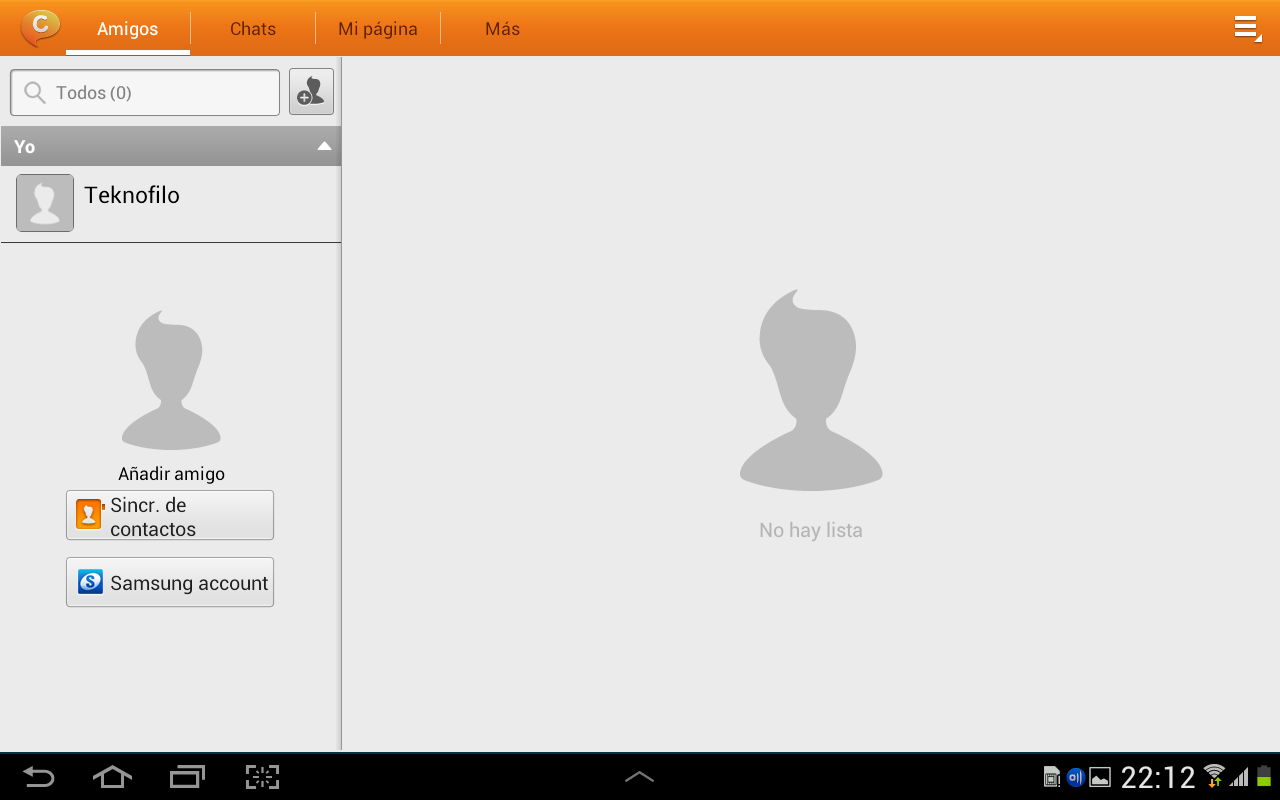Viewport: 1280px width, 800px height.
Task: Open the recent apps button
Action: point(187,777)
